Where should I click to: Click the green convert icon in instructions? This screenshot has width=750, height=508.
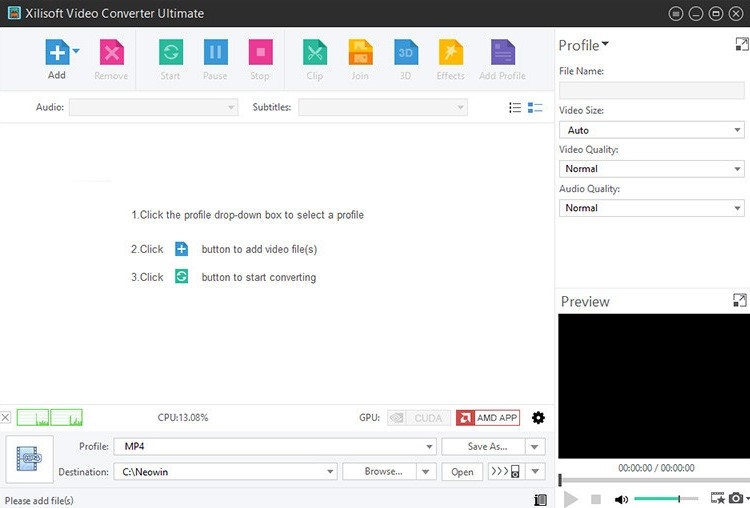[x=181, y=276]
